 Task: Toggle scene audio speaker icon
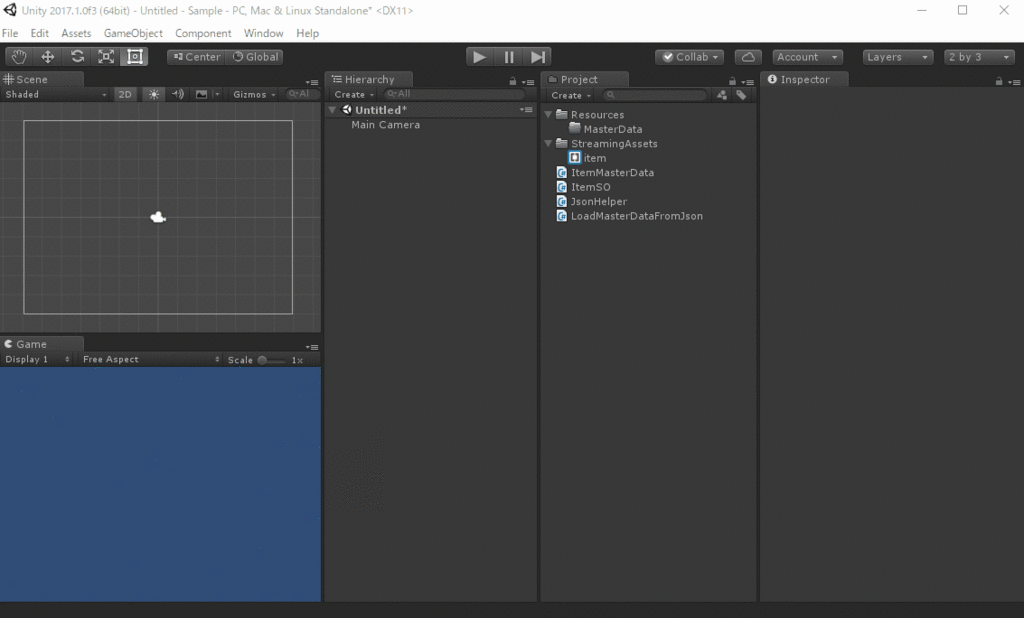(178, 95)
